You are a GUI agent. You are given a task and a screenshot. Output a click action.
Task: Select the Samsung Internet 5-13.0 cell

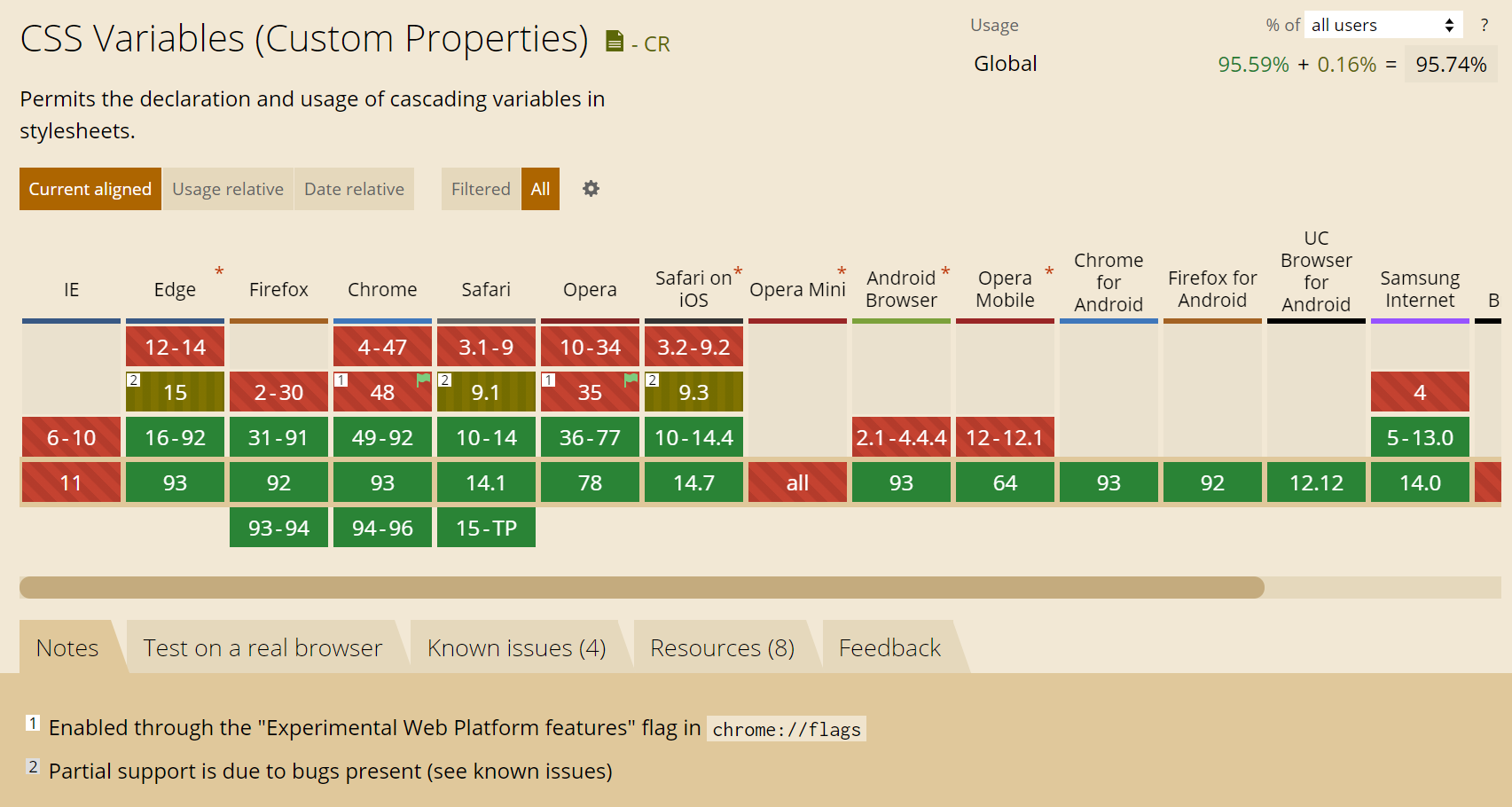tap(1420, 437)
